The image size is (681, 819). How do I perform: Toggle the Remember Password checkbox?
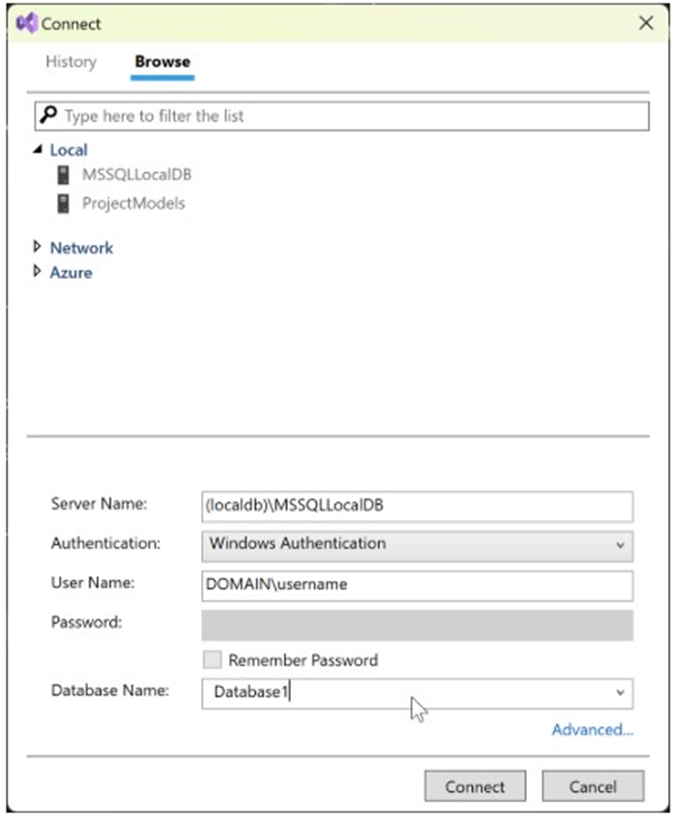211,660
